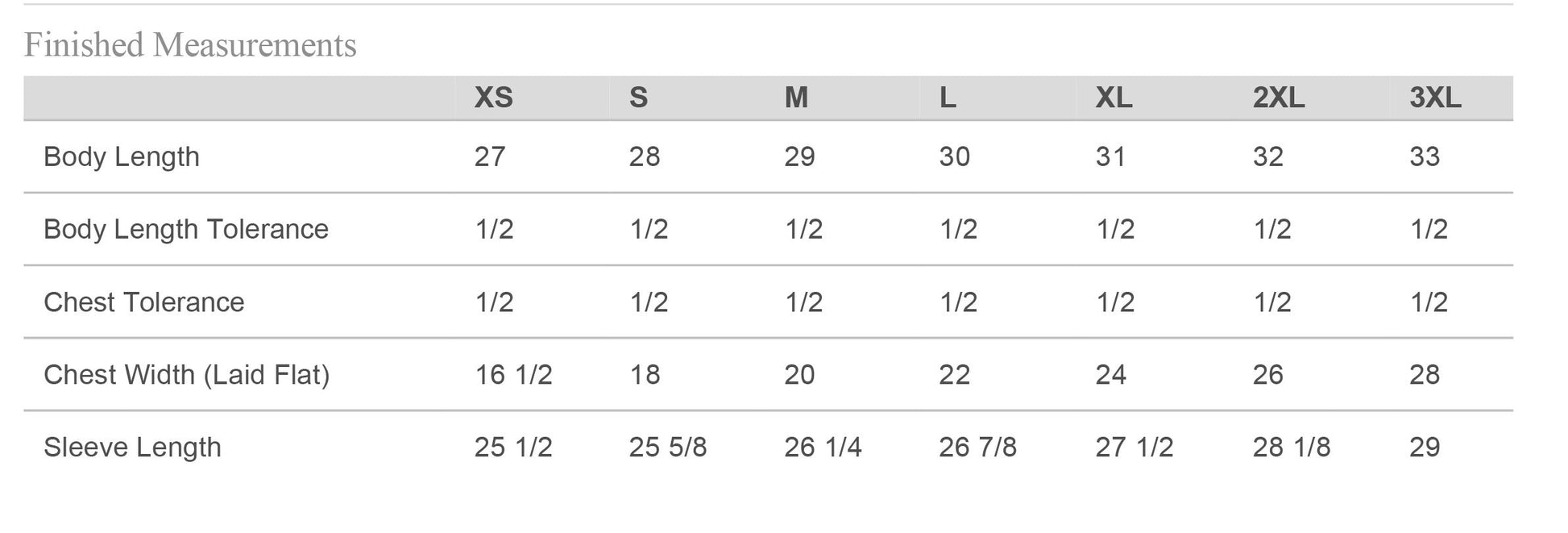Click the XS chest width value 16 1/2
The width and height of the screenshot is (1568, 533).
pos(513,375)
